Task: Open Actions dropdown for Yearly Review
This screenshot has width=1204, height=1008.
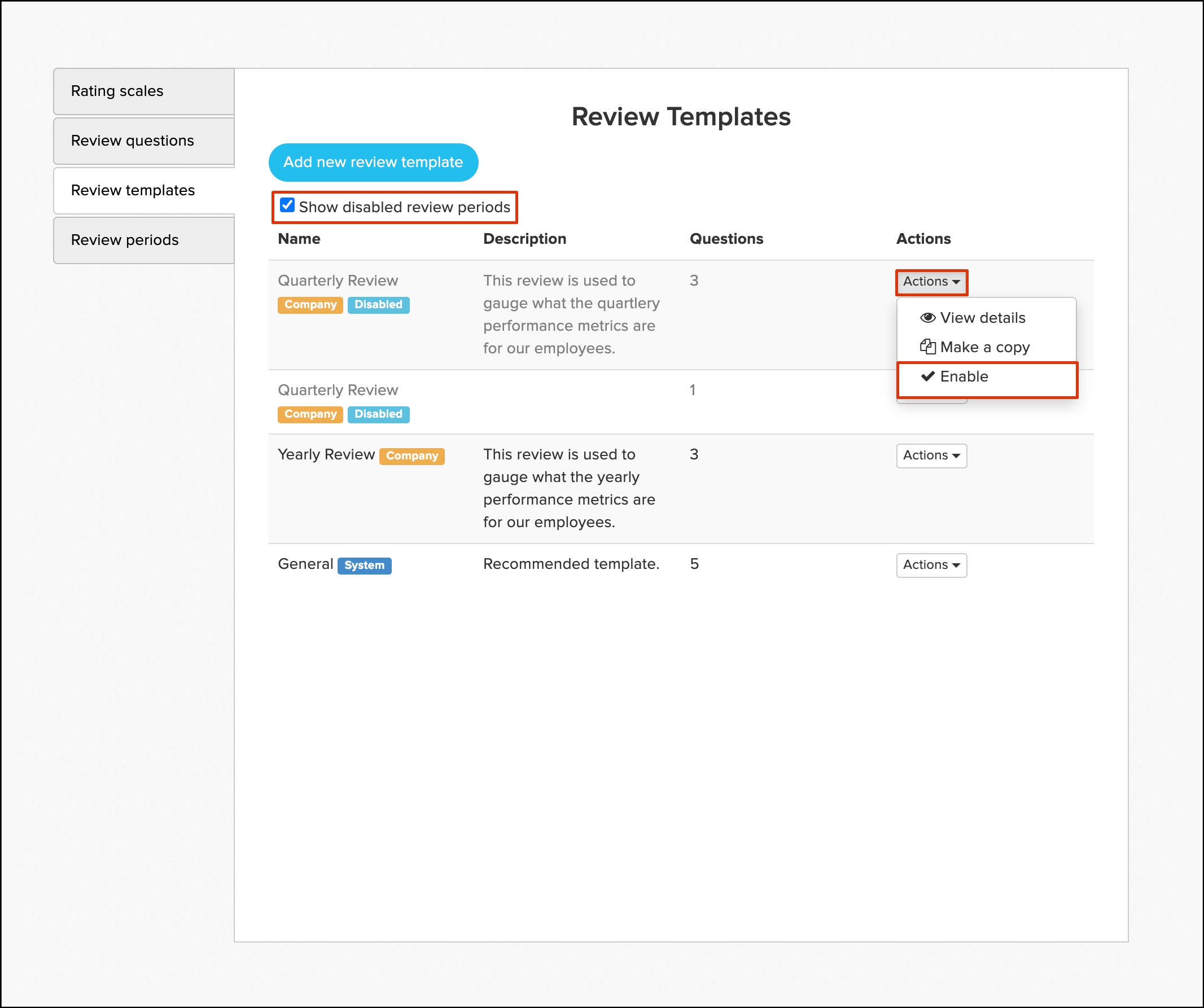Action: click(x=931, y=455)
